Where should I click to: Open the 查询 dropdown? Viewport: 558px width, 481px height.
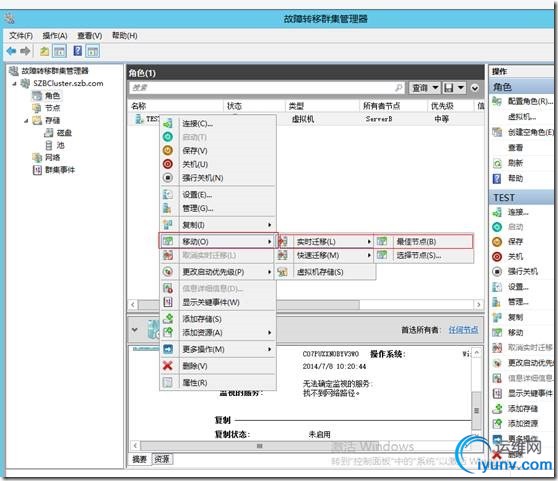425,88
